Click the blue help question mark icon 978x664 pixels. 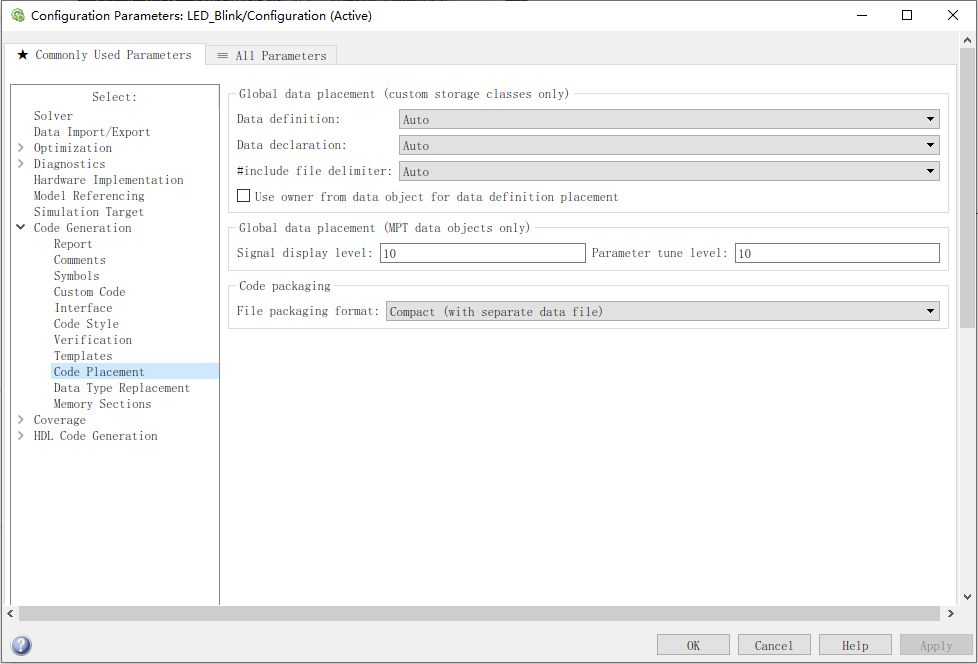point(21,645)
